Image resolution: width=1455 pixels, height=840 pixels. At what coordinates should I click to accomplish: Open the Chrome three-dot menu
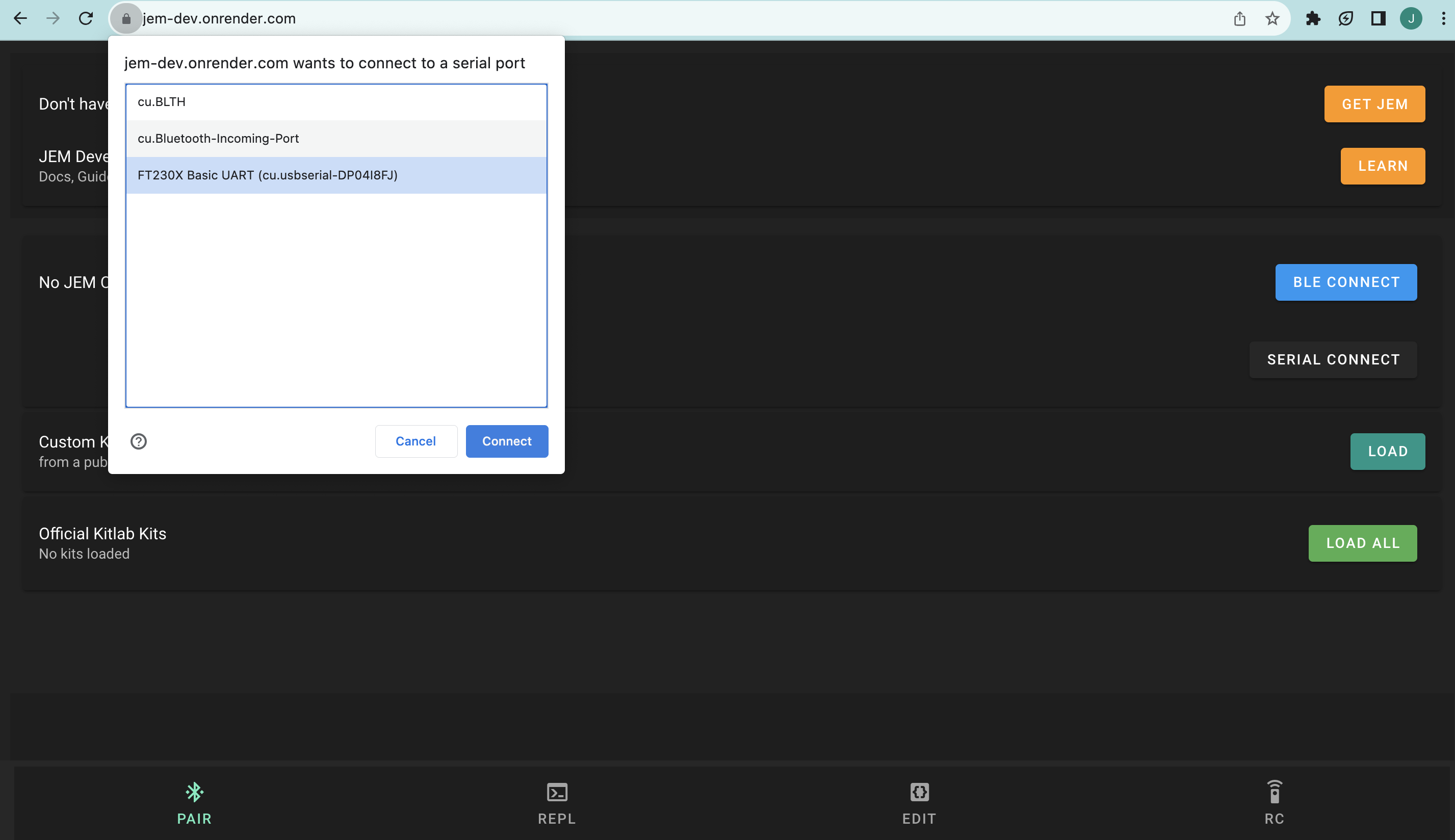pos(1443,18)
